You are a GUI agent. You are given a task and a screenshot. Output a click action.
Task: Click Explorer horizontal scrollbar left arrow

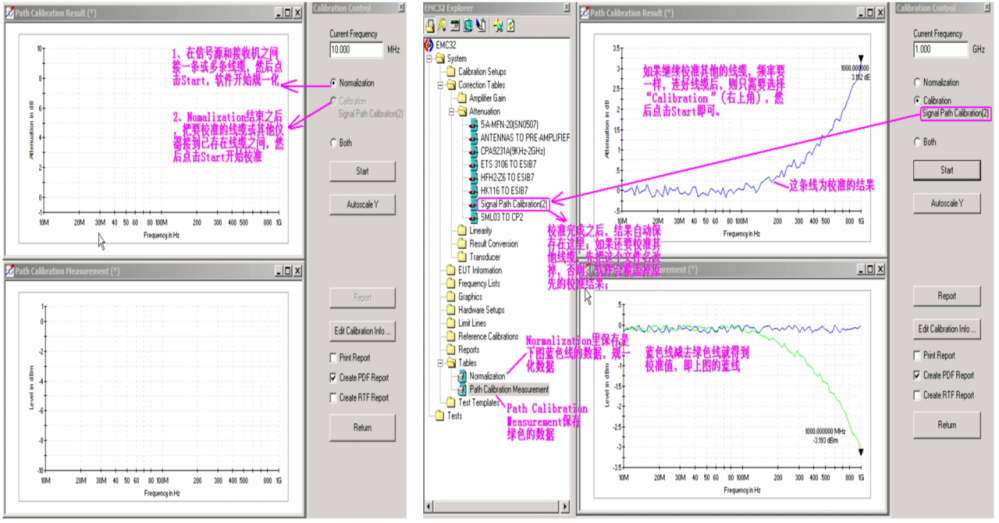[429, 506]
